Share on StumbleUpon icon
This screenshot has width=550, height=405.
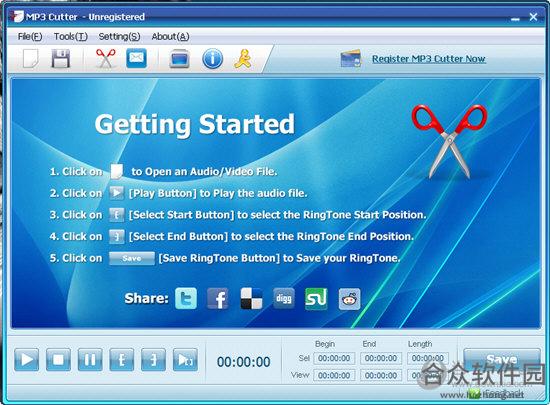tap(316, 299)
